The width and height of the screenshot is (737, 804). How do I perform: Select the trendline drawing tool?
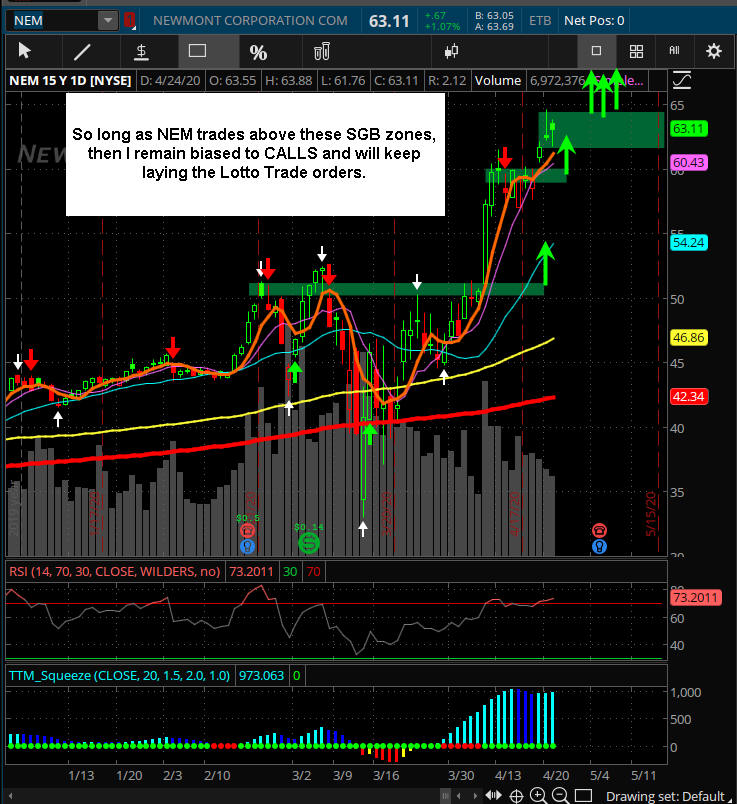pyautogui.click(x=83, y=51)
